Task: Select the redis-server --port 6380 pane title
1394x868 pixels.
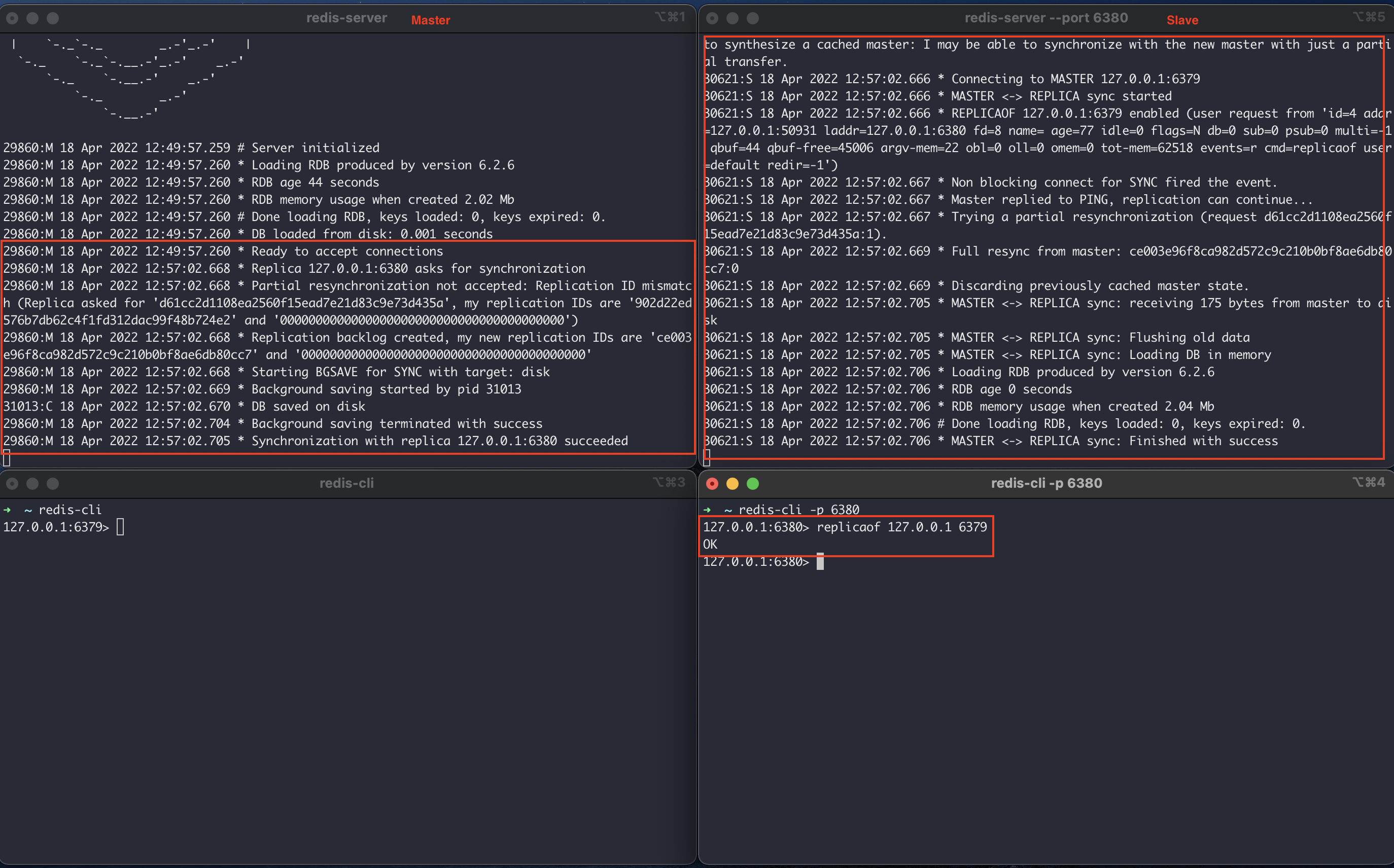Action: pyautogui.click(x=1046, y=18)
